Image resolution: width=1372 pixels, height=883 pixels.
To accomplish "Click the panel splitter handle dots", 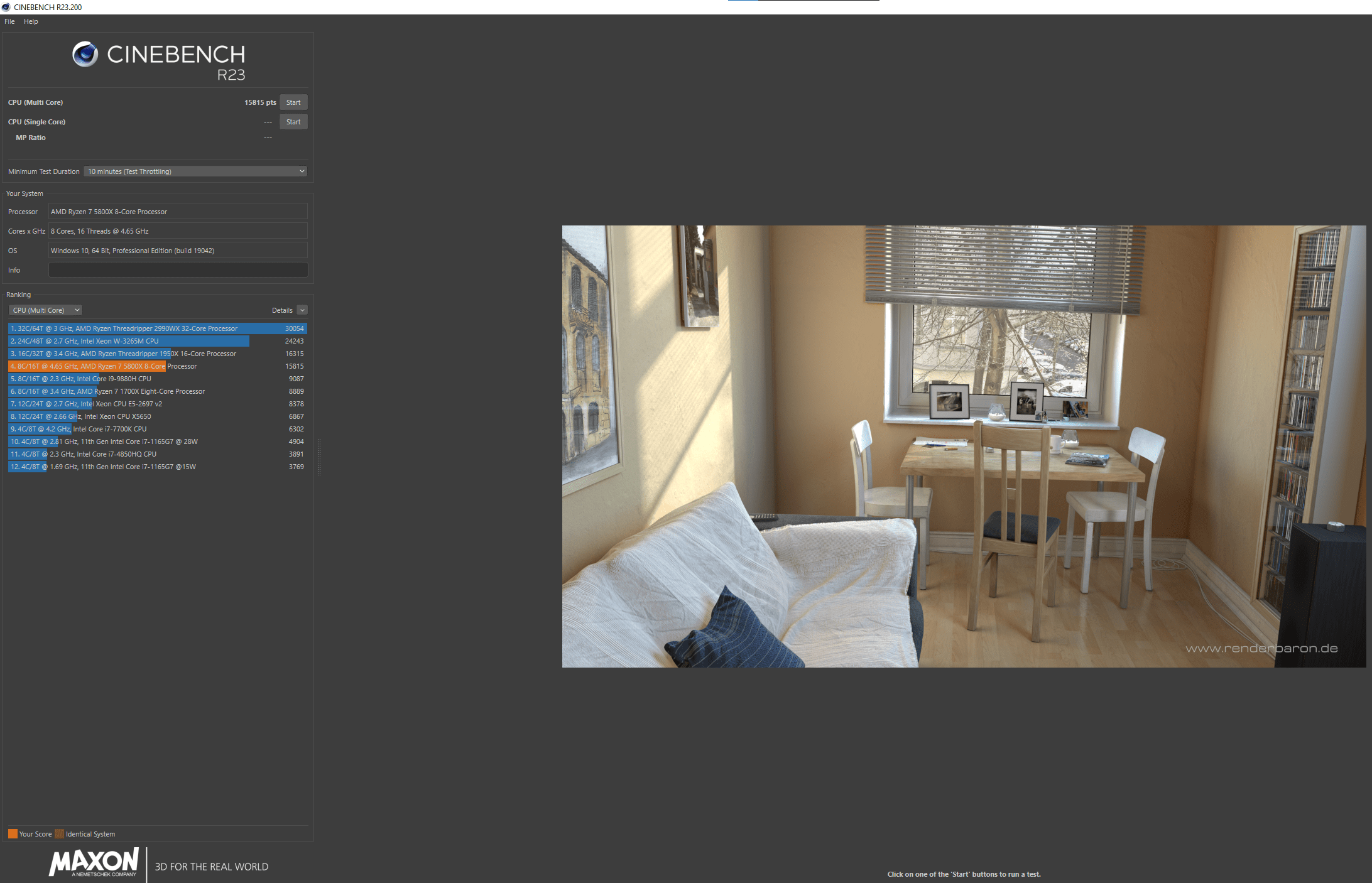I will [319, 457].
